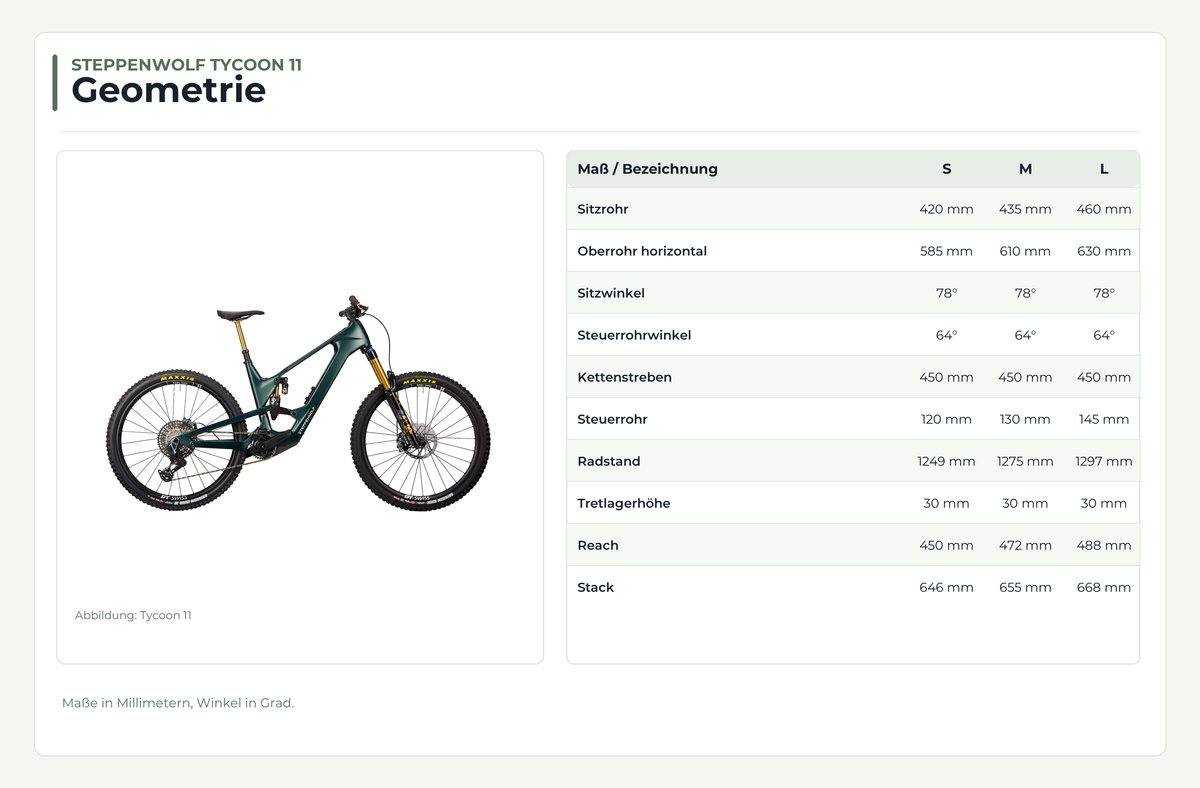Click the Tycoon 11 bike image

[x=299, y=403]
